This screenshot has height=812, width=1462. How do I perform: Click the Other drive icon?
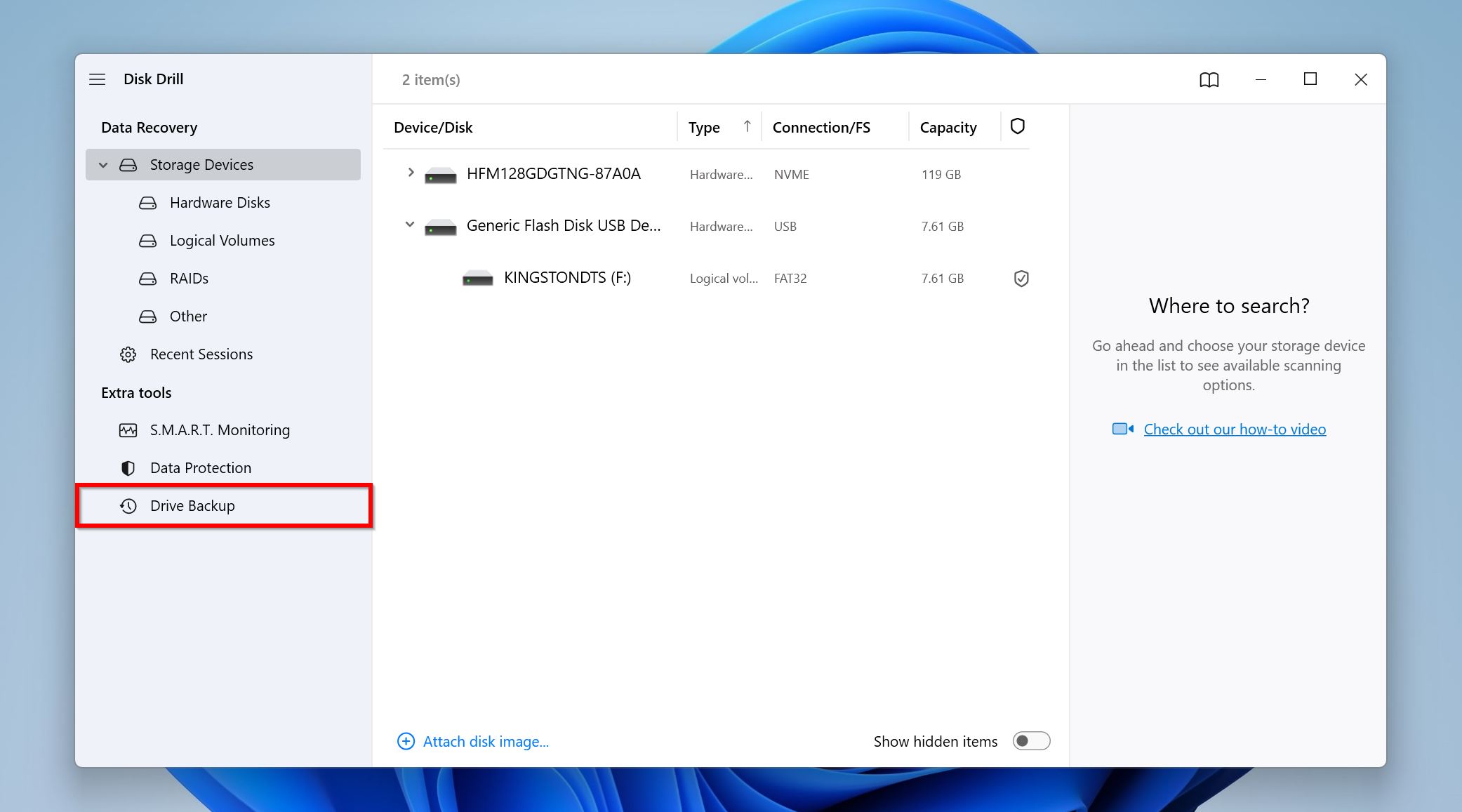(147, 317)
